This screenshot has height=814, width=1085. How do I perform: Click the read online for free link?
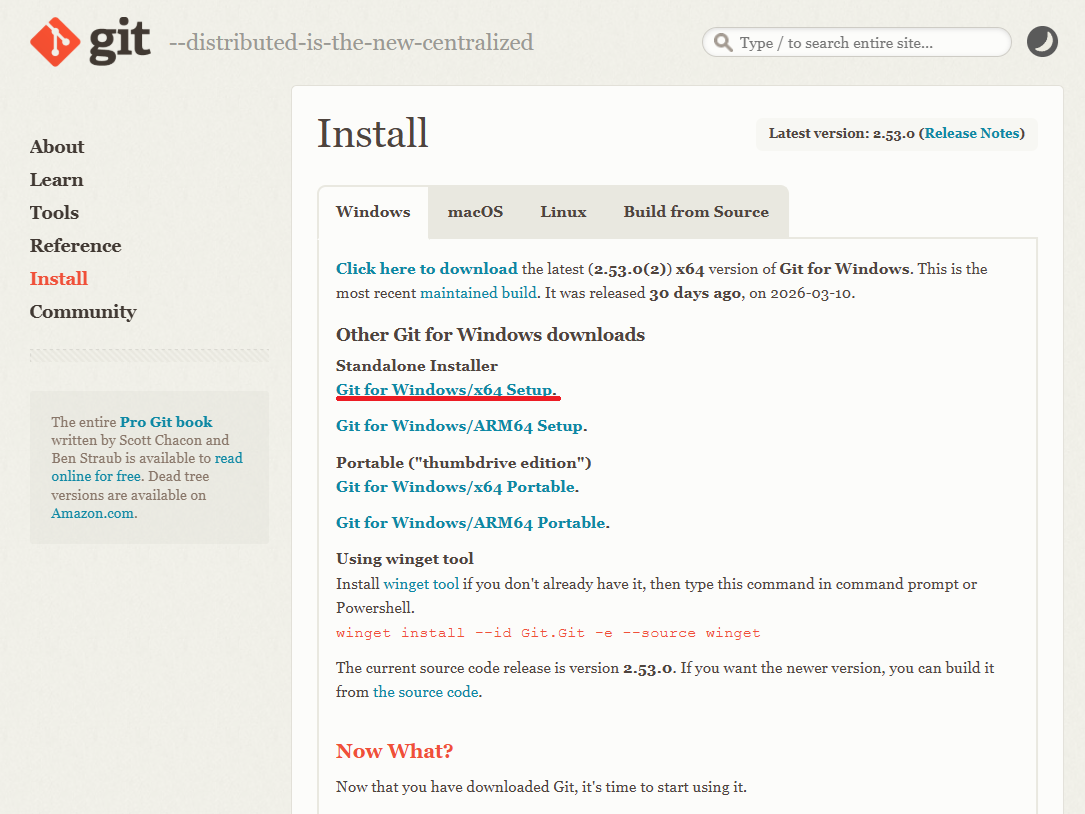(x=147, y=467)
